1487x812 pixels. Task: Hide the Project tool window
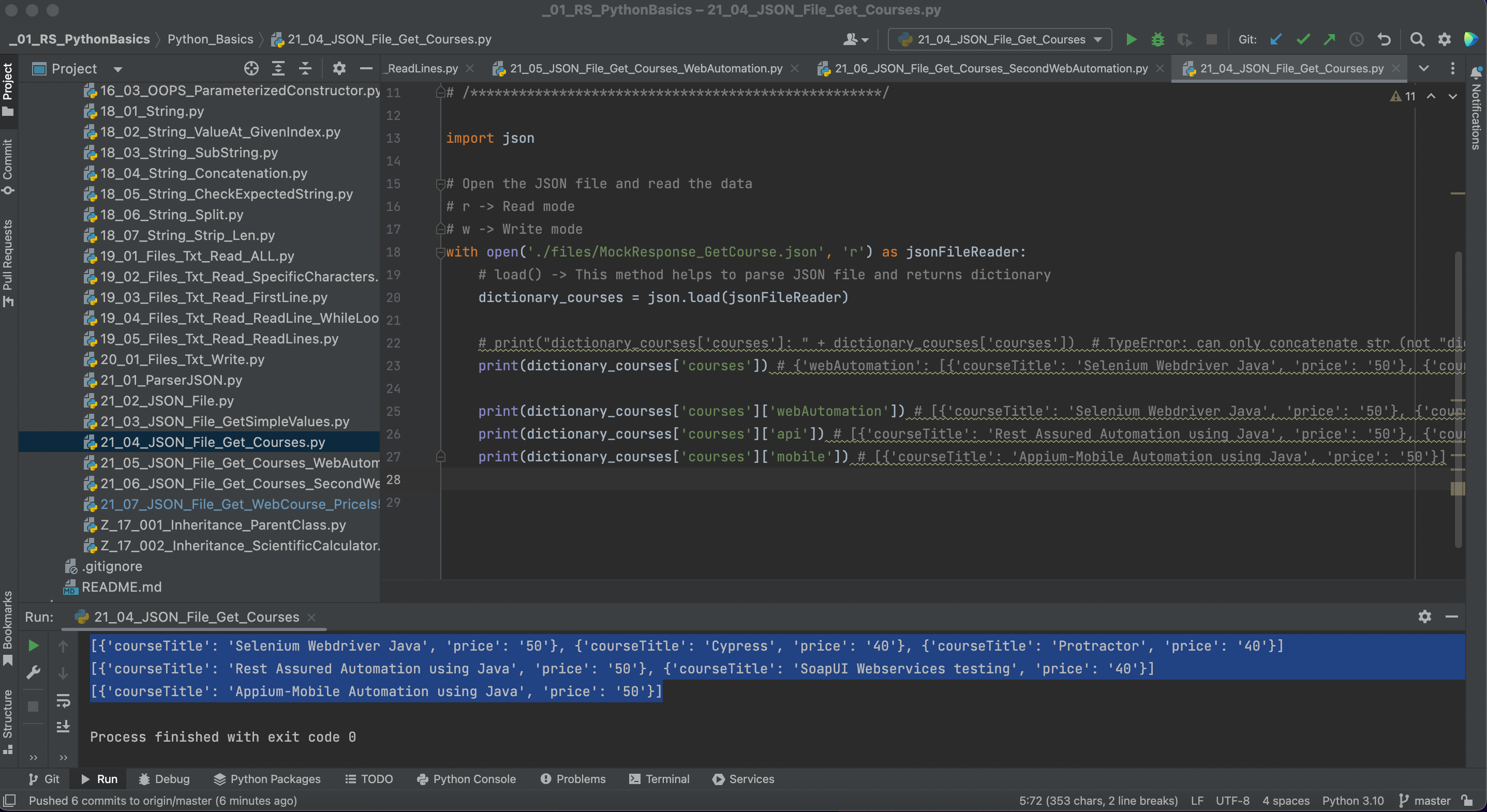366,69
